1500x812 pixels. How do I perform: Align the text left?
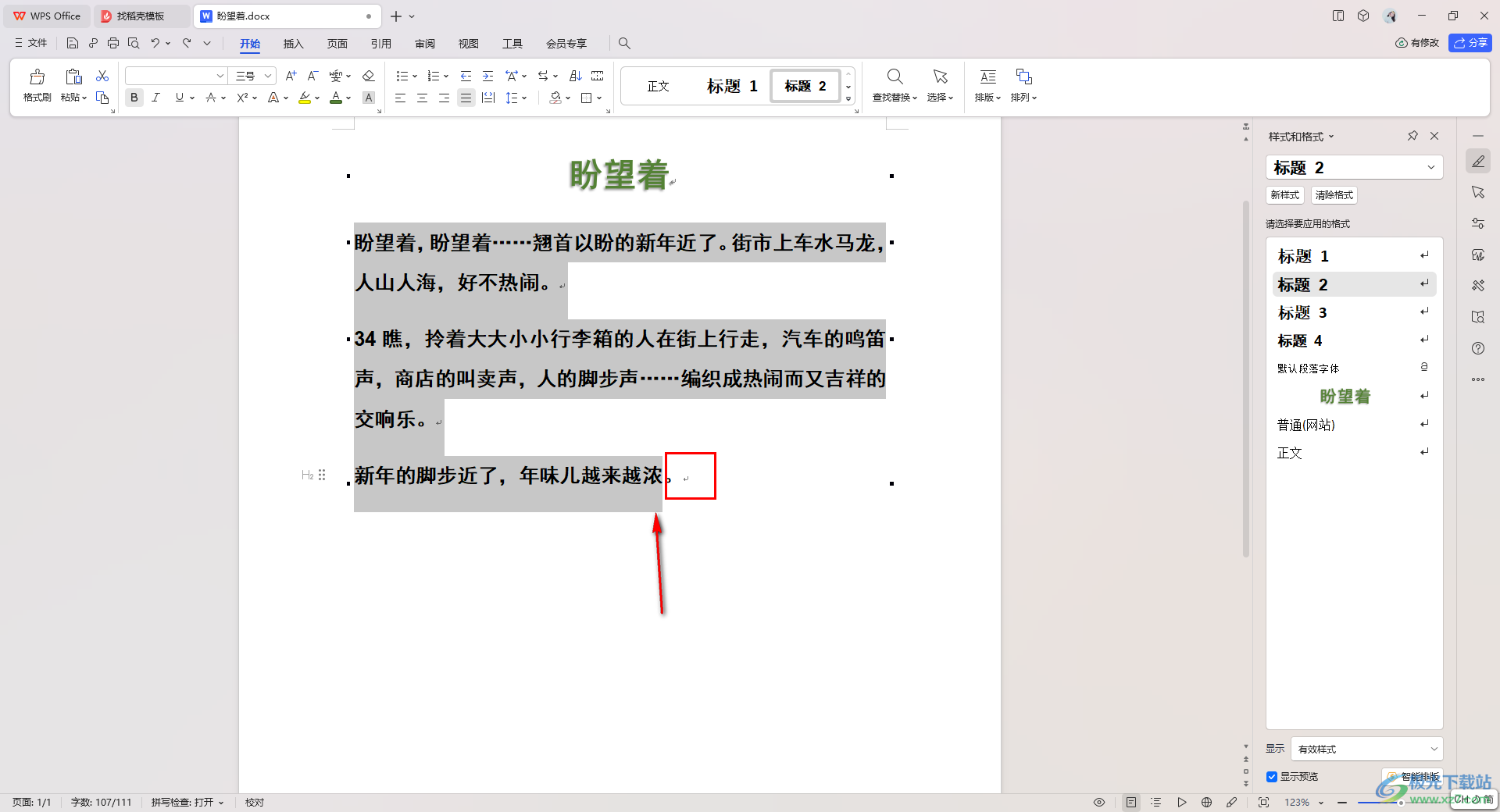click(x=400, y=98)
